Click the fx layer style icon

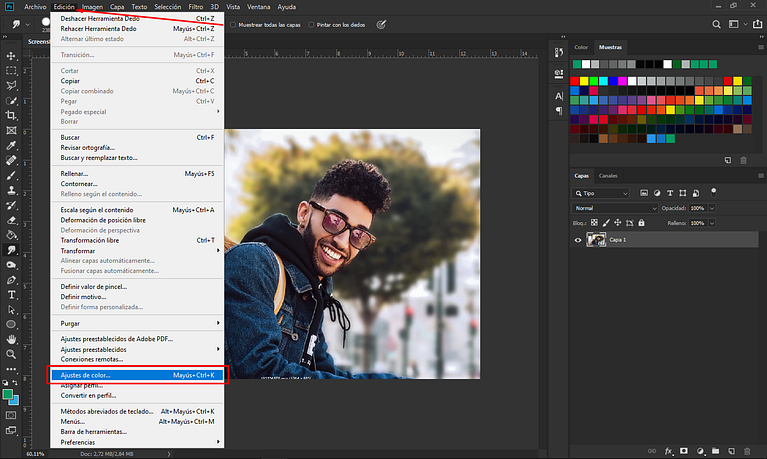click(668, 451)
